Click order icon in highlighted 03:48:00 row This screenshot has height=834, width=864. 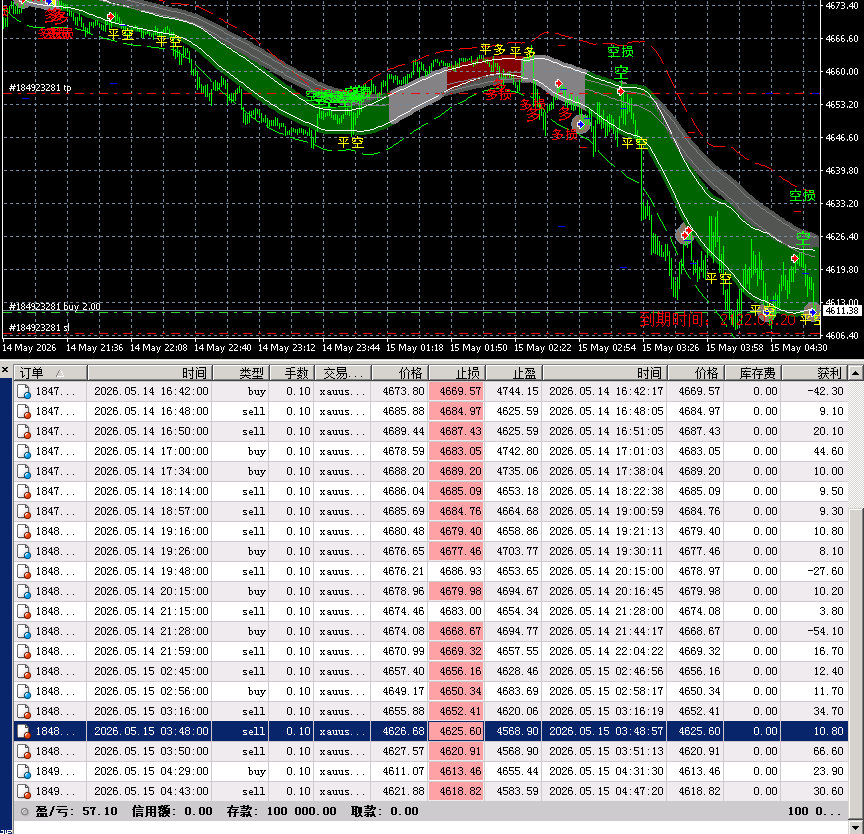point(24,732)
